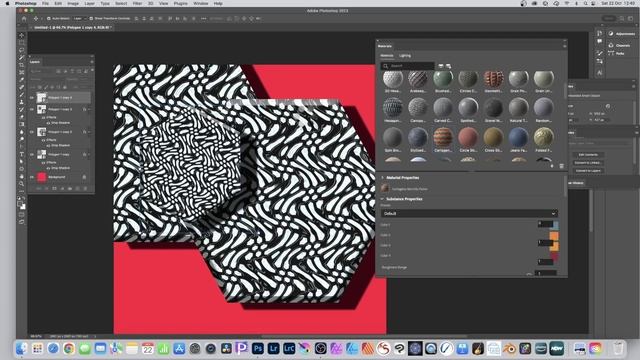The image size is (640, 360).
Task: Open the Window menu
Action: click(x=200, y=3)
